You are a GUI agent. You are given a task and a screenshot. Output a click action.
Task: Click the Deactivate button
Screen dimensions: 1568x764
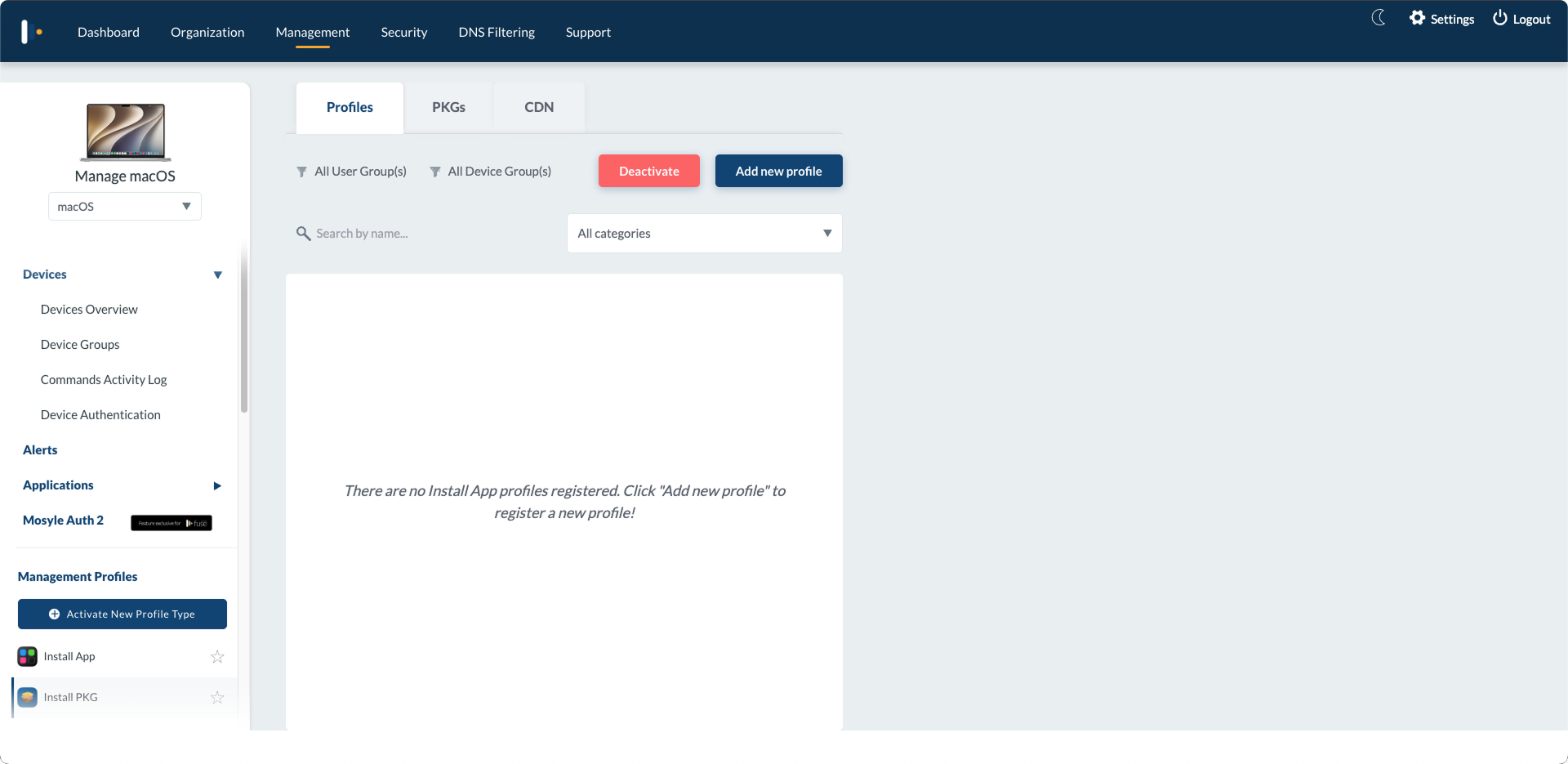[x=649, y=171]
